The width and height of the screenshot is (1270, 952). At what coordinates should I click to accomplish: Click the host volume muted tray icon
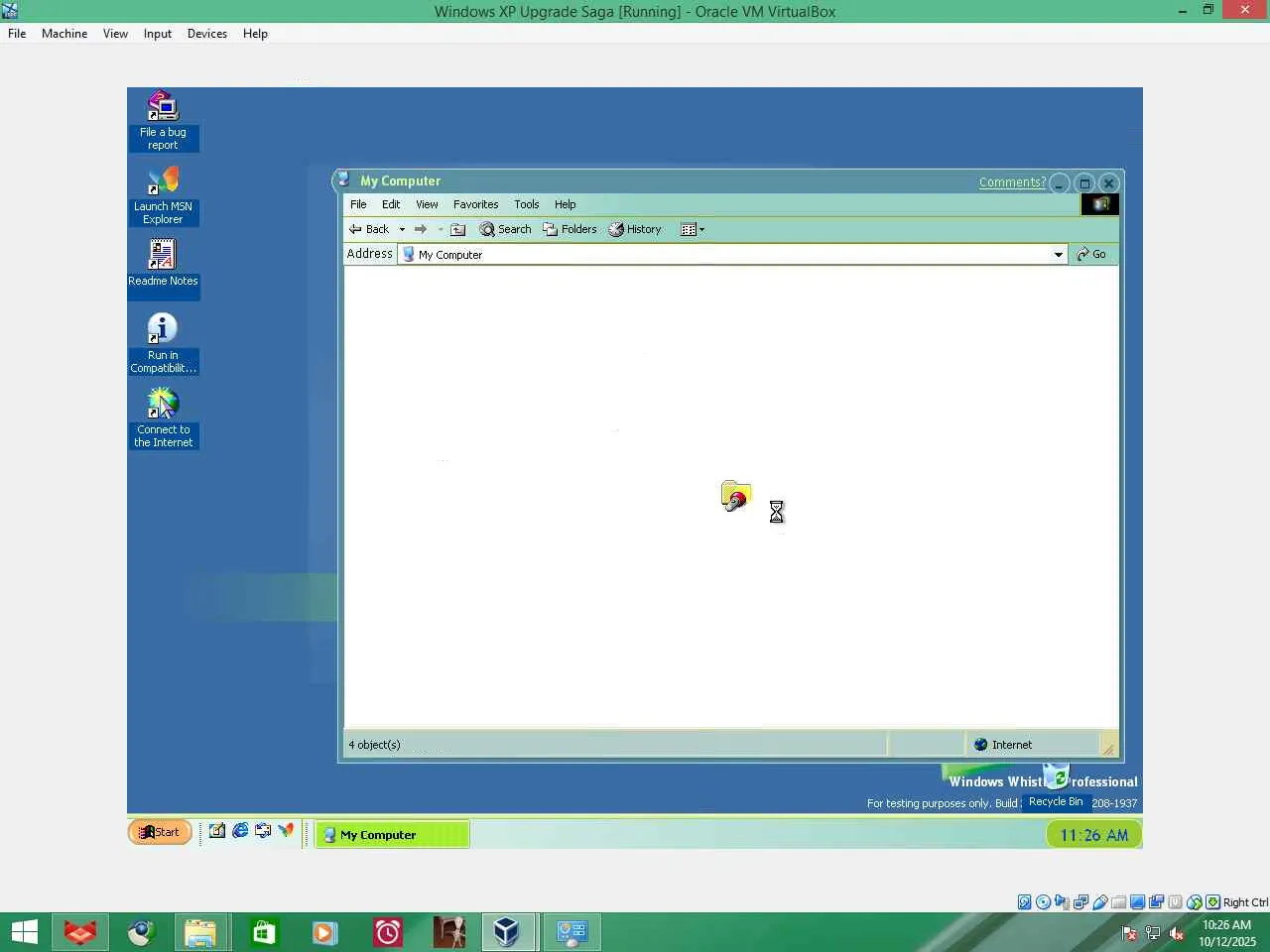coord(1177,933)
